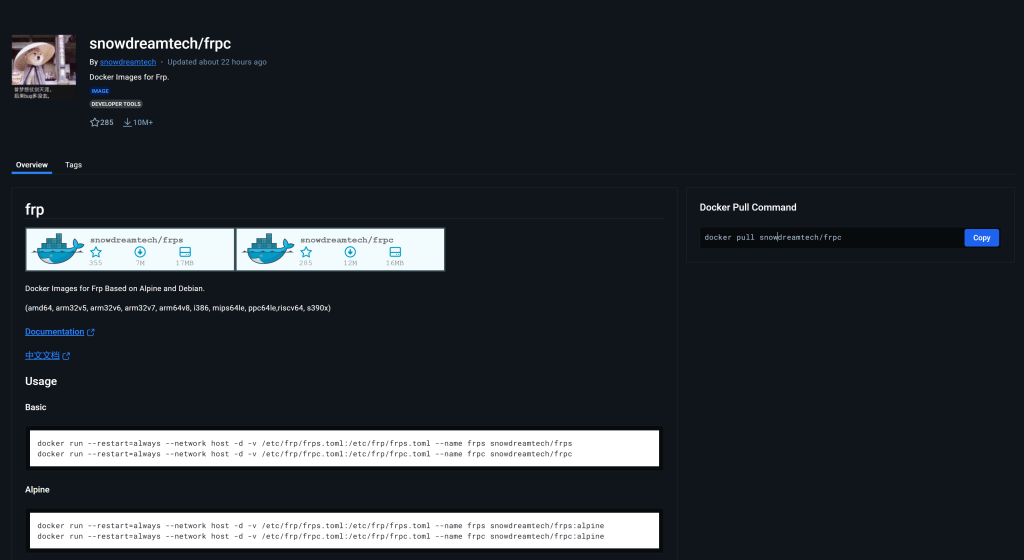Click the Basic docker run frps command line
The height and width of the screenshot is (560, 1024).
click(305, 443)
